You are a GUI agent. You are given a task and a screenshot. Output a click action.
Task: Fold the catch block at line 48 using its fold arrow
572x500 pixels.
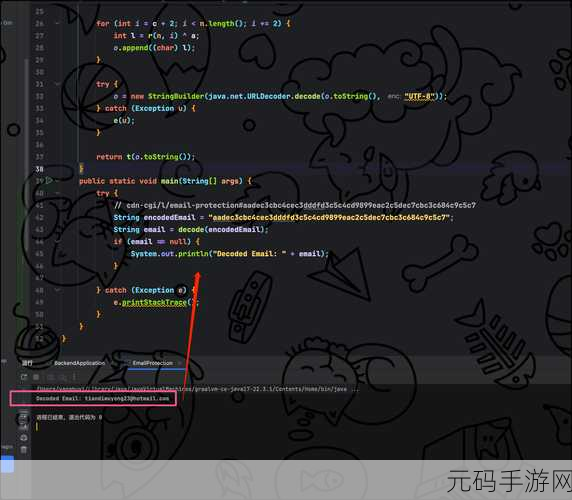[58, 290]
